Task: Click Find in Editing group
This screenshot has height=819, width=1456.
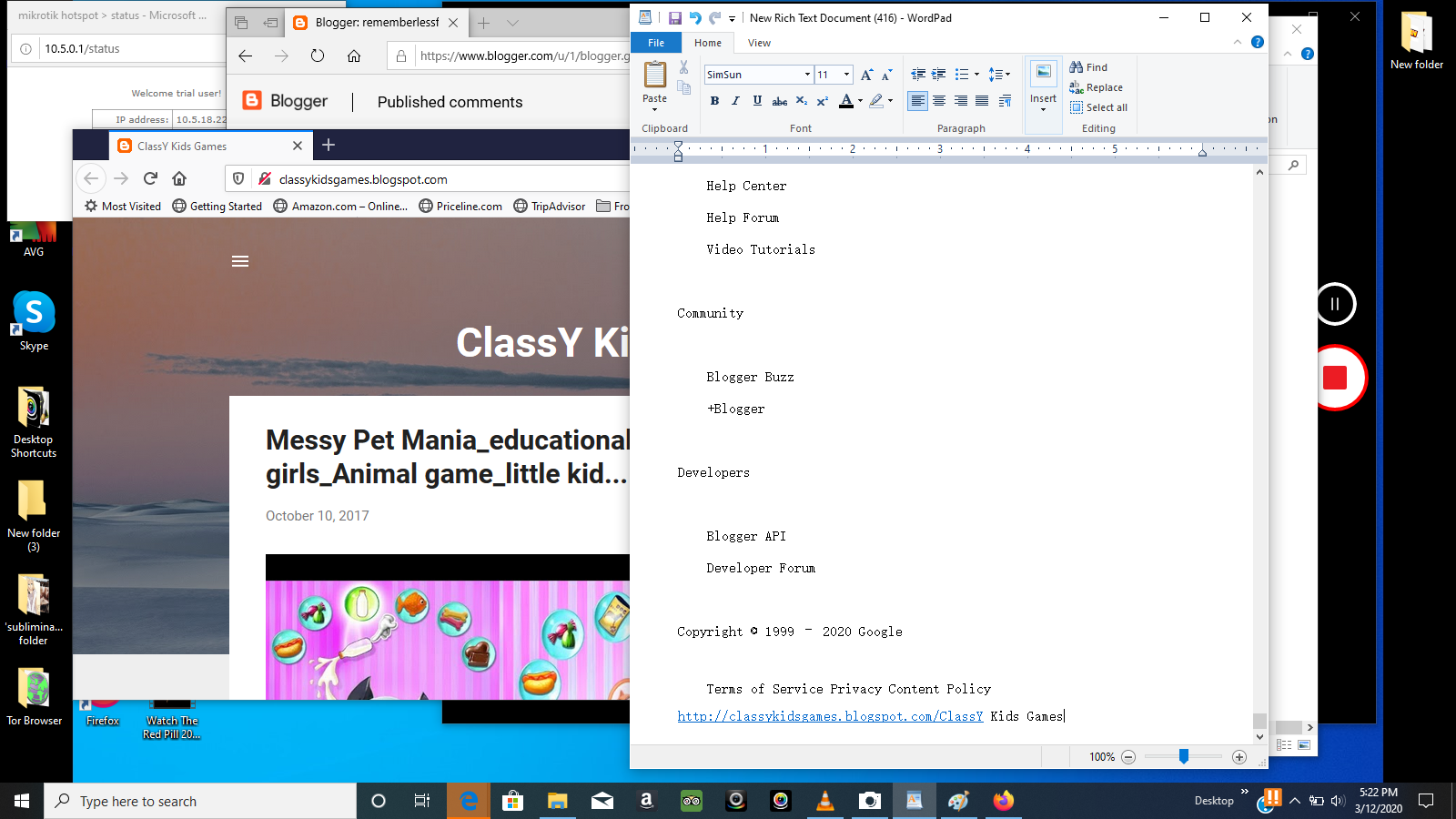Action: tap(1088, 67)
